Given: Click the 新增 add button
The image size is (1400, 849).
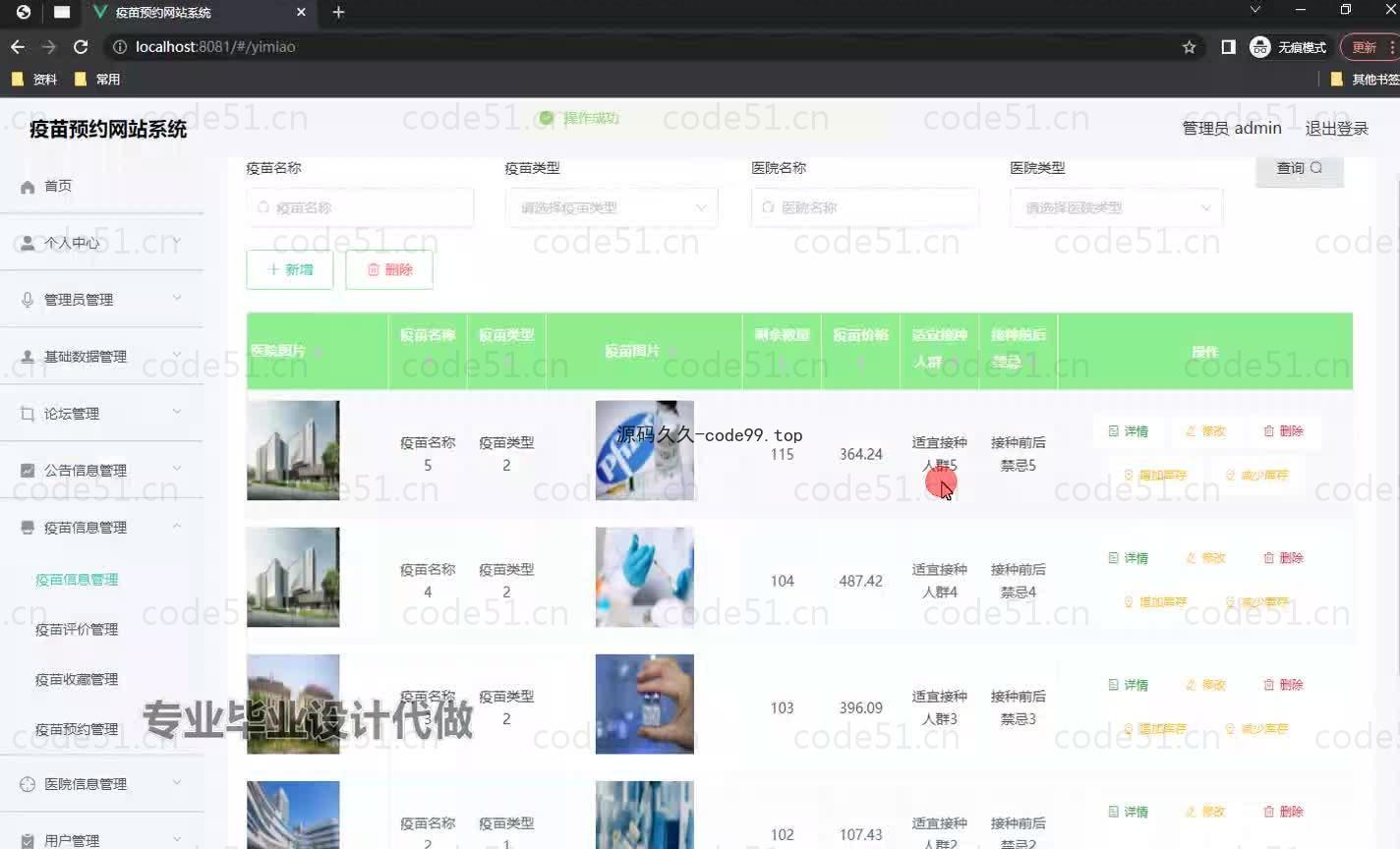Looking at the screenshot, I should 290,269.
